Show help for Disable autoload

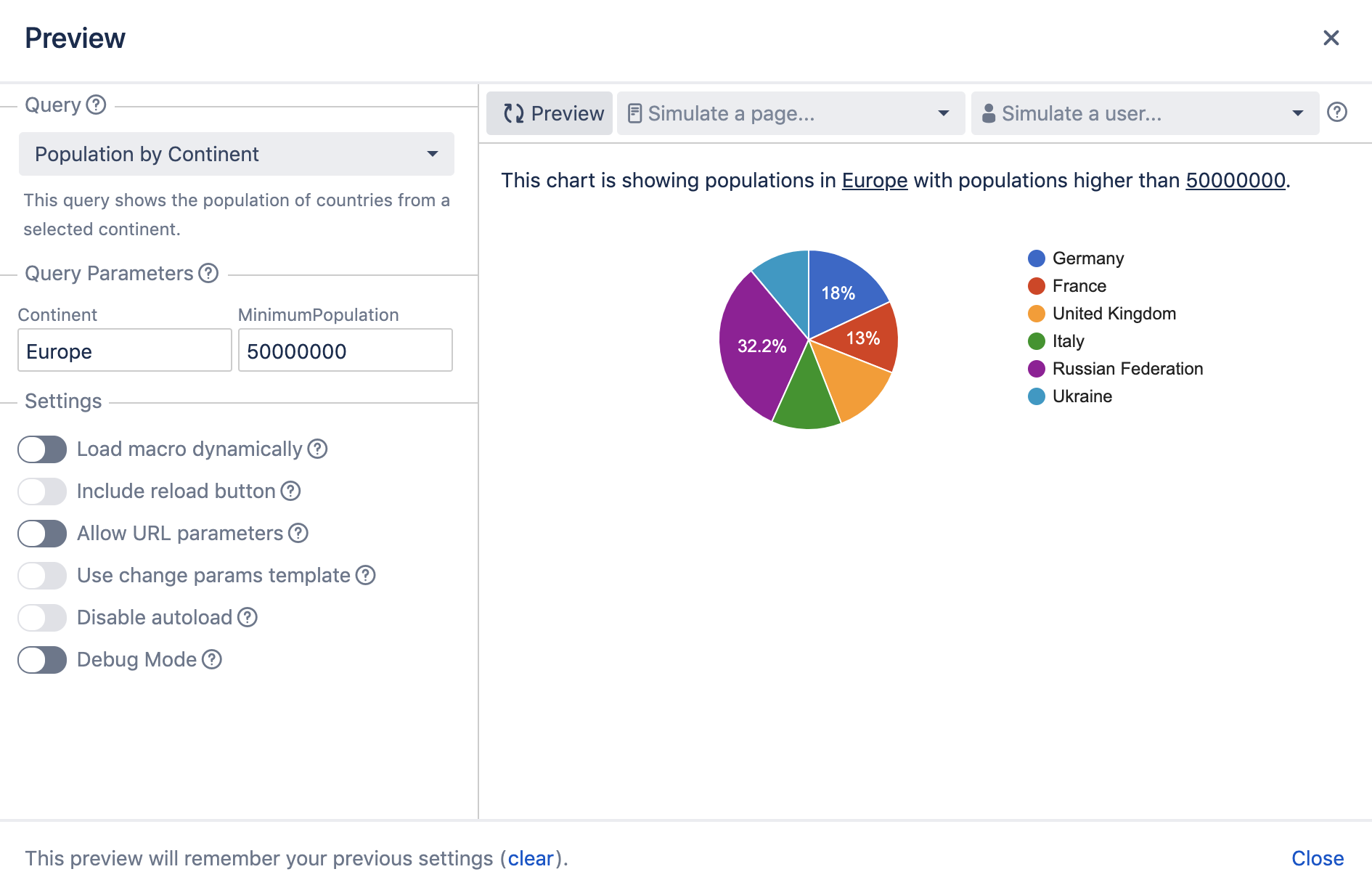click(248, 617)
